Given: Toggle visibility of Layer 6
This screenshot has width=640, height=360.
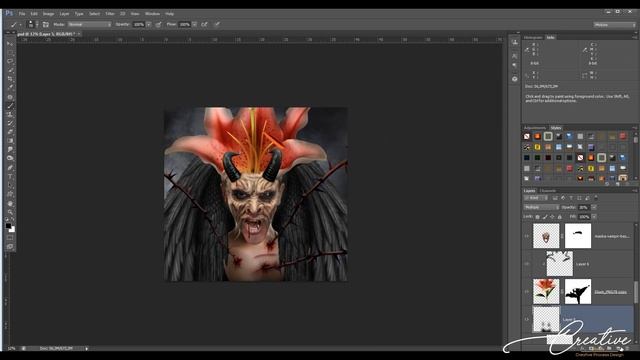Looking at the screenshot, I should click(x=527, y=264).
